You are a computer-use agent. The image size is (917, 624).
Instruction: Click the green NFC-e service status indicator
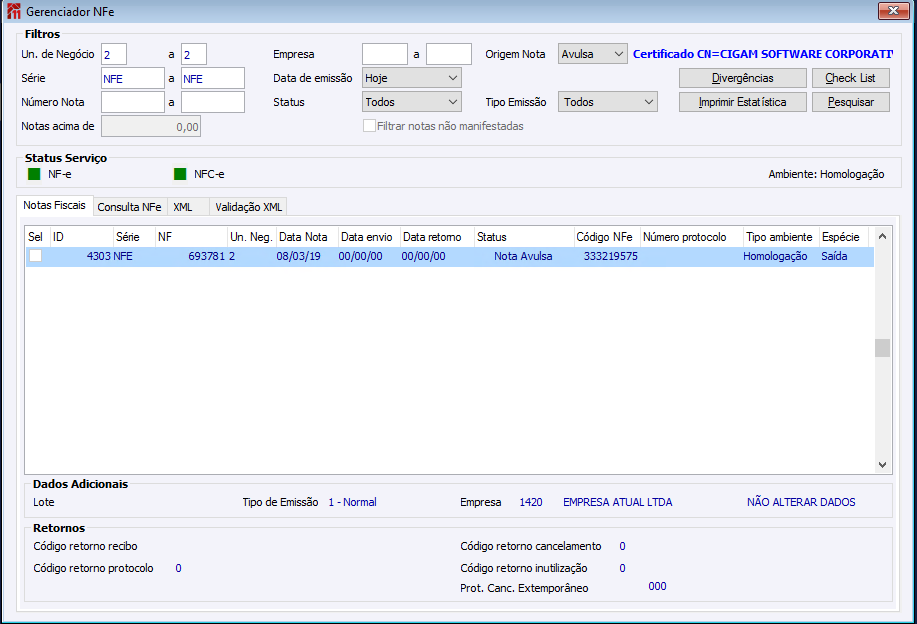[180, 174]
